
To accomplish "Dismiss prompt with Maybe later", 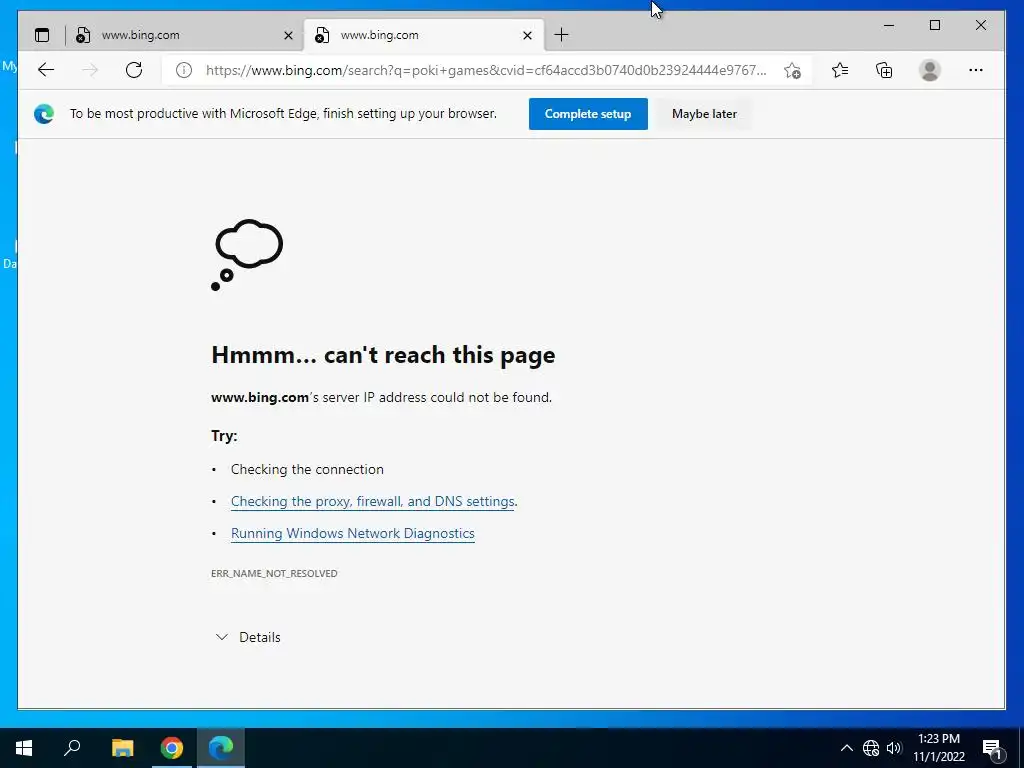I will pos(704,114).
